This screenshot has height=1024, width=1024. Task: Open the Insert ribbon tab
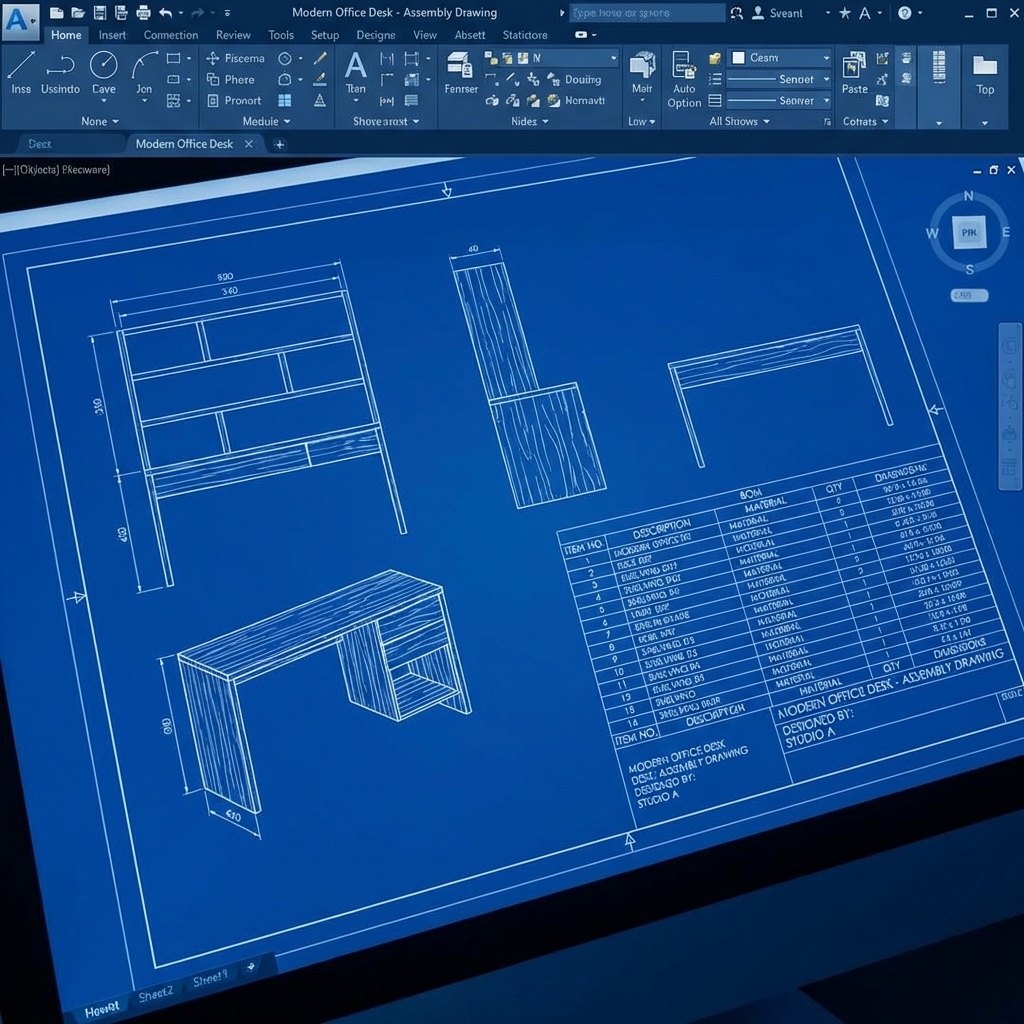coord(112,35)
